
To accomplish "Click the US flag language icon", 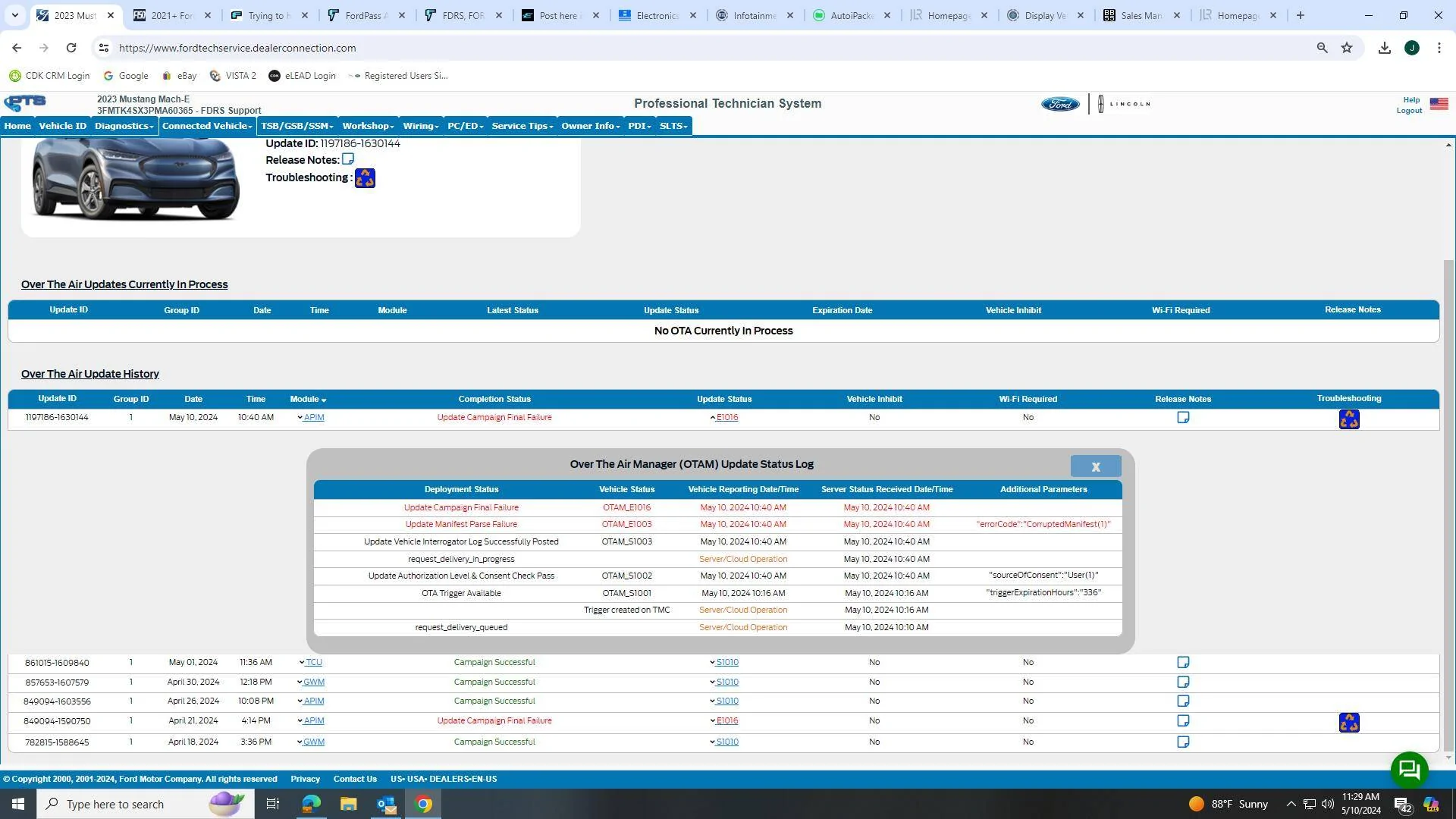I will click(1439, 104).
